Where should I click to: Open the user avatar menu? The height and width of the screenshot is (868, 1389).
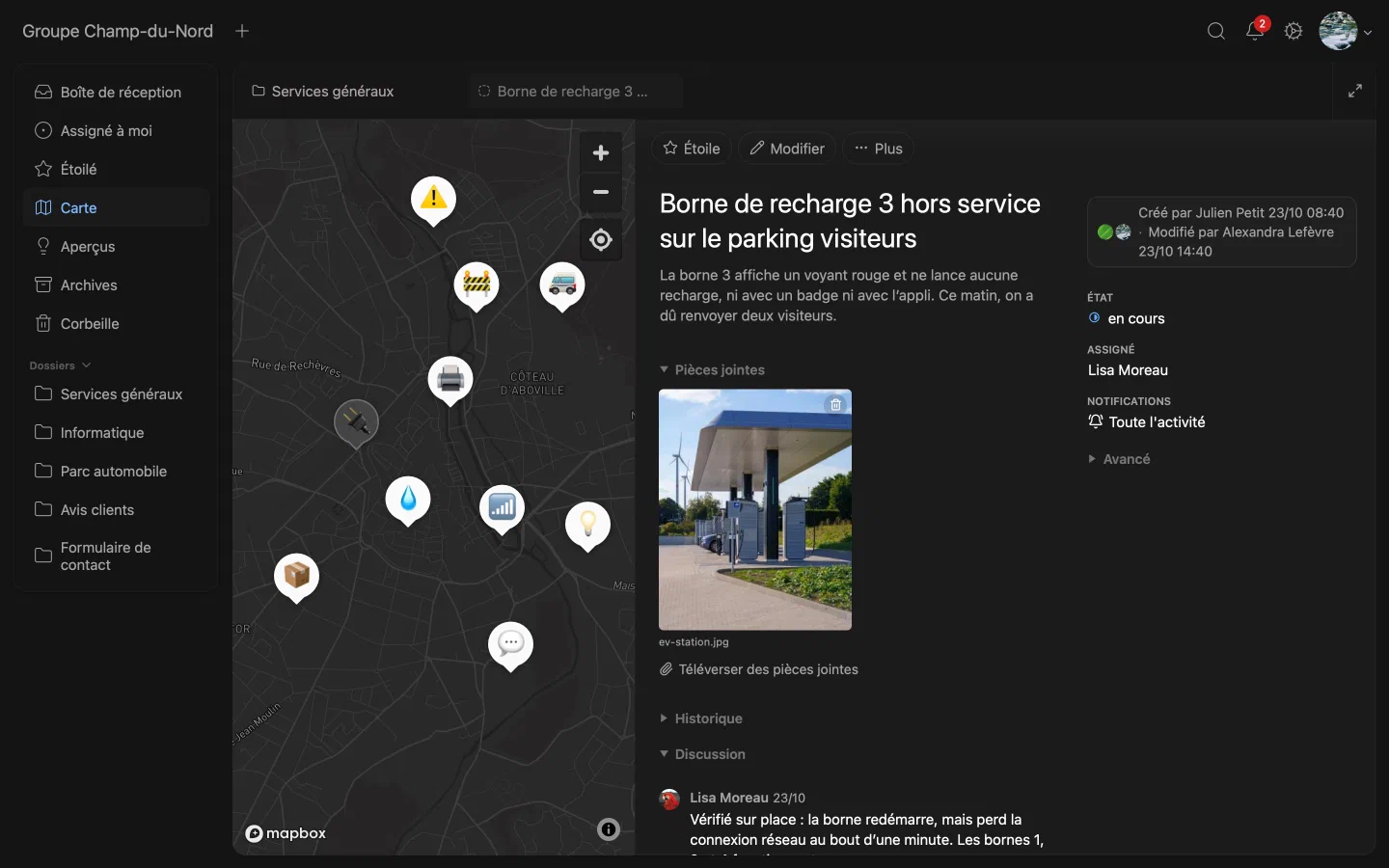tap(1345, 31)
